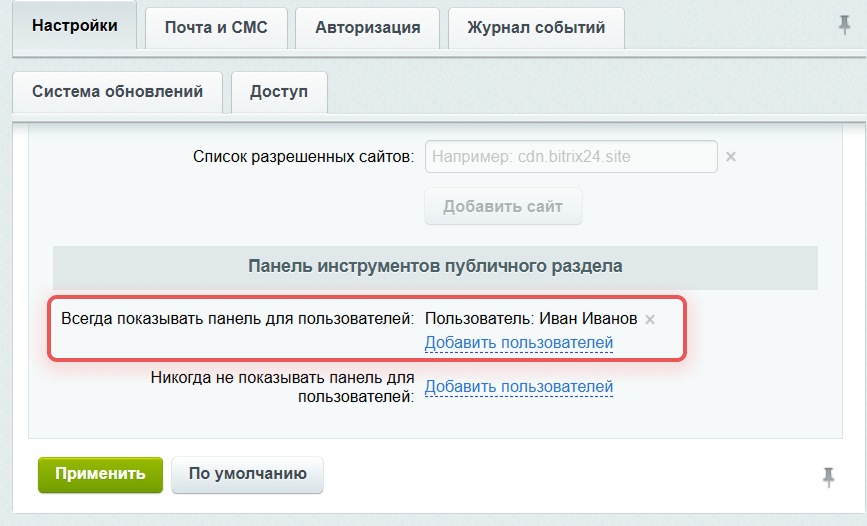Remove user Иван Иванов with the X icon

(x=650, y=320)
